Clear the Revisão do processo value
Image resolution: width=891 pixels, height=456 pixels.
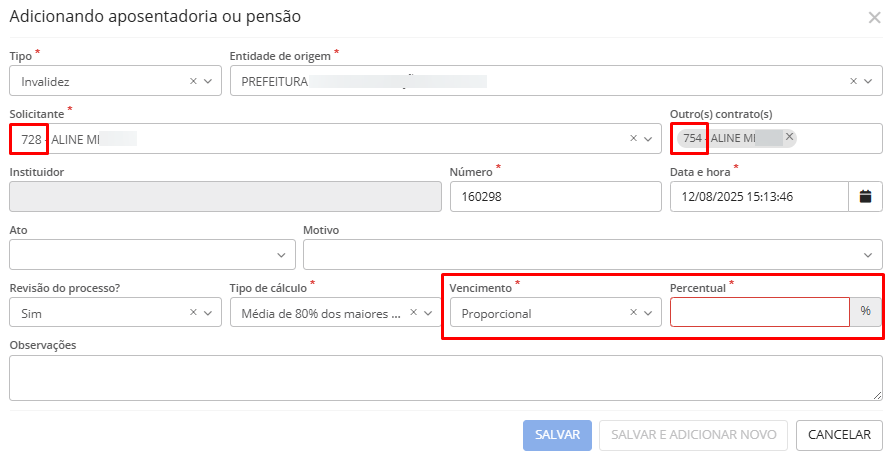[x=192, y=313]
